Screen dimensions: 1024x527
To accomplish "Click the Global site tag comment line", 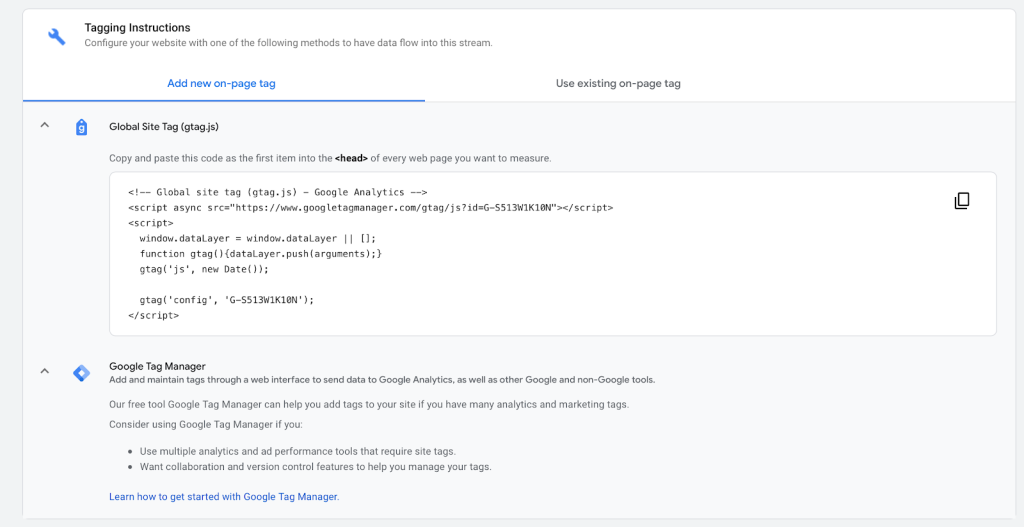I will [278, 192].
